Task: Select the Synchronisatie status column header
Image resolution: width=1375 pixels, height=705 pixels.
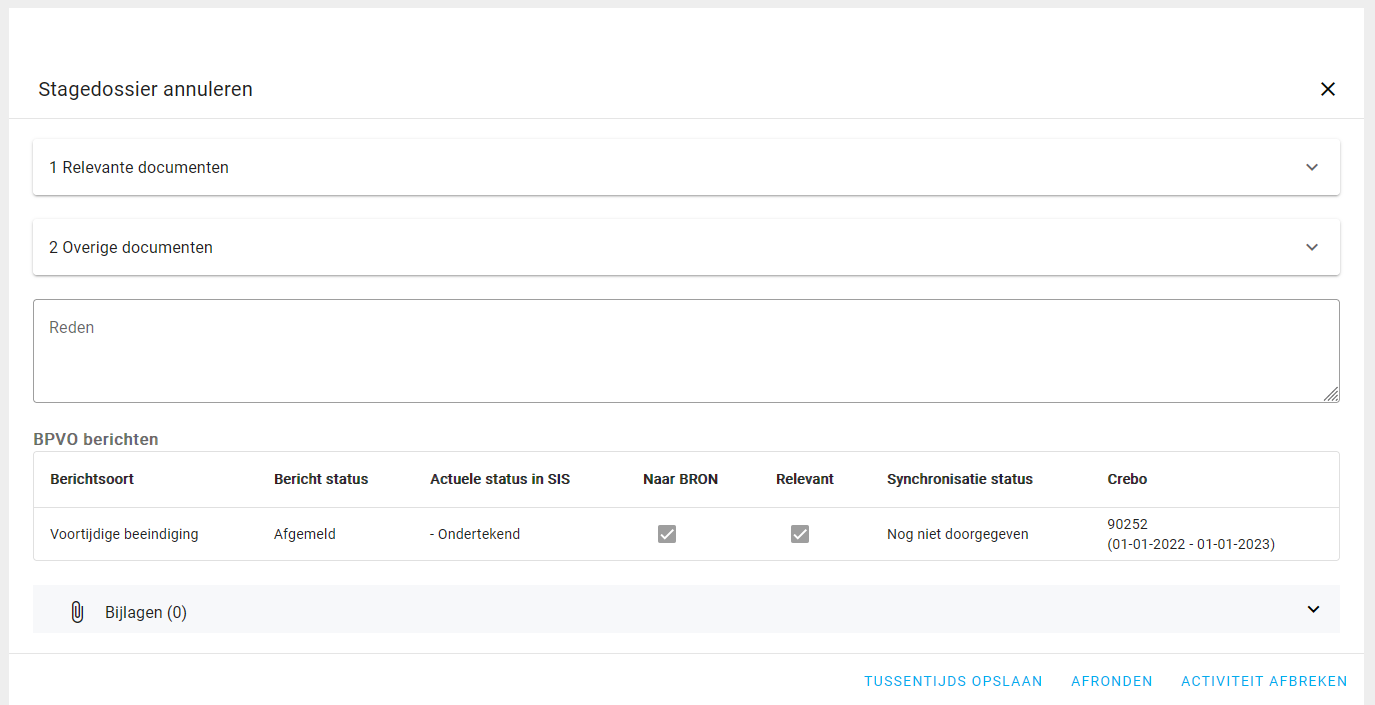Action: (x=959, y=479)
